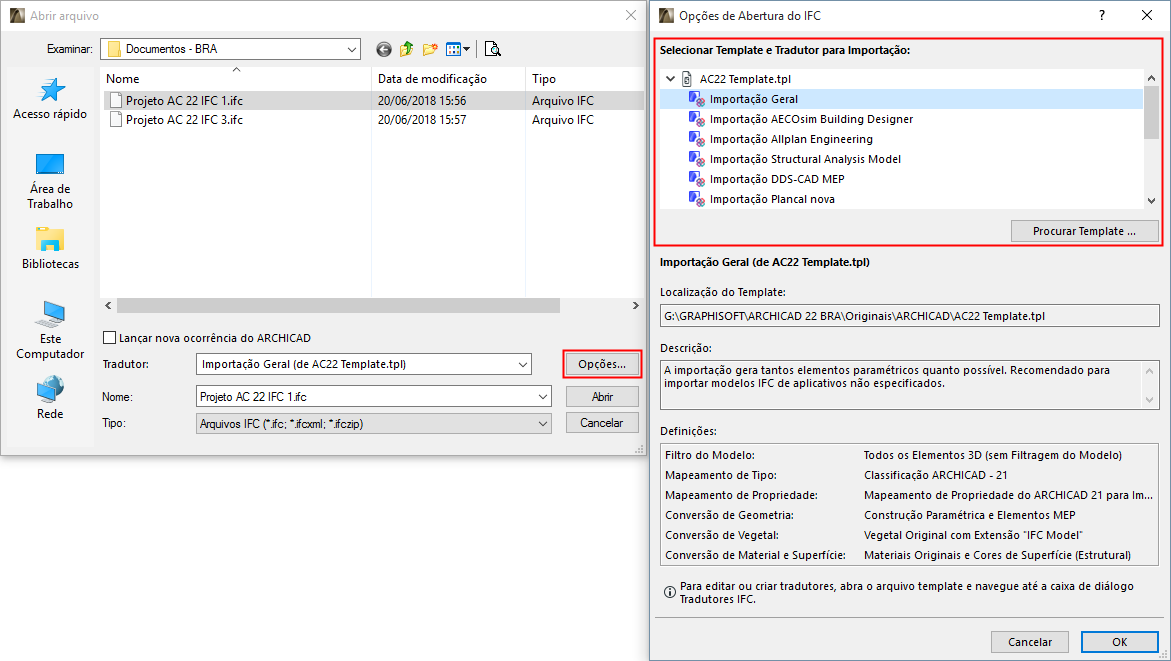Open the view menu icon in file dialog
This screenshot has width=1171, height=661.
457,49
